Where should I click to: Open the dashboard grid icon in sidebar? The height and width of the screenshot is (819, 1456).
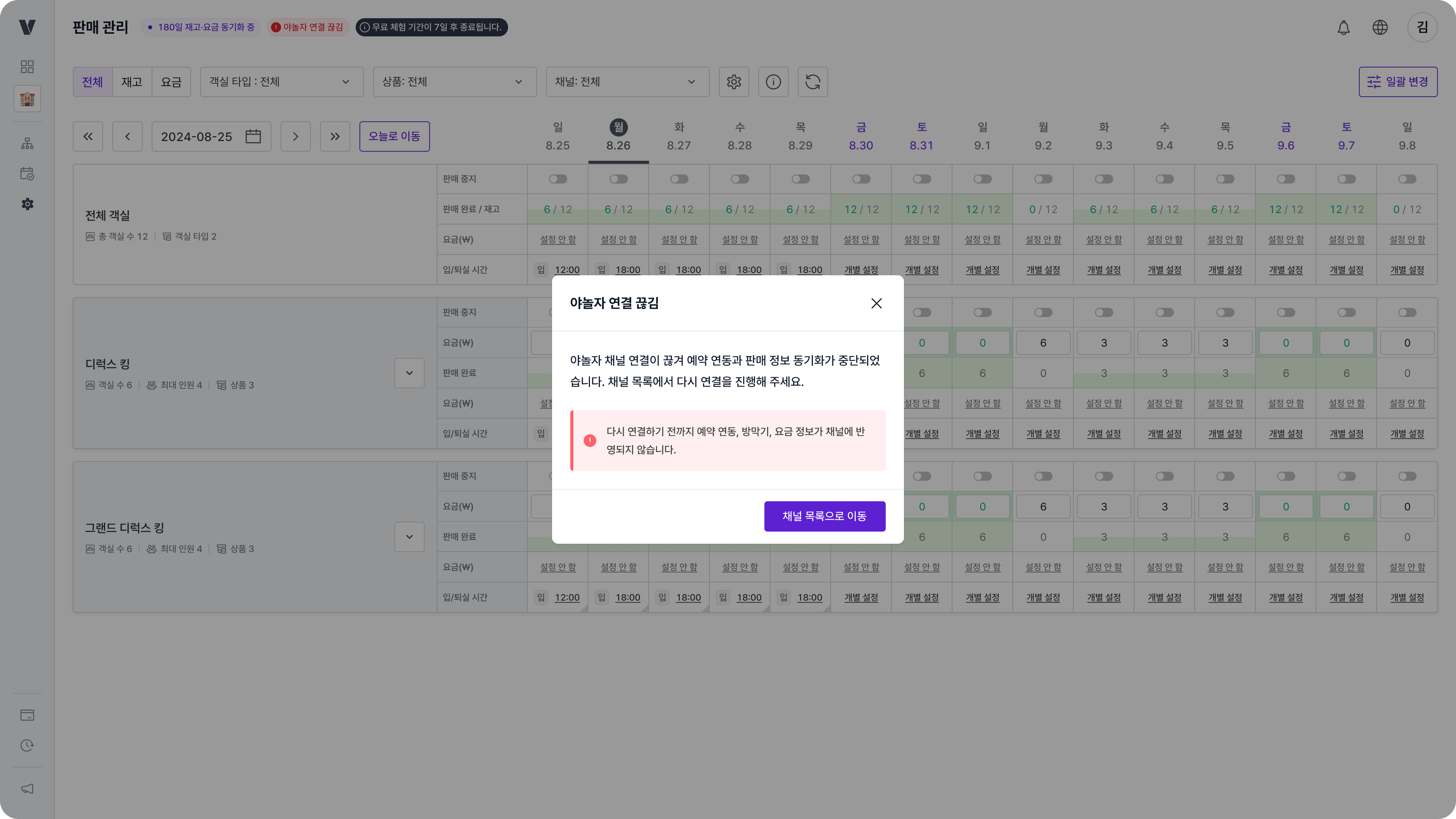[27, 67]
